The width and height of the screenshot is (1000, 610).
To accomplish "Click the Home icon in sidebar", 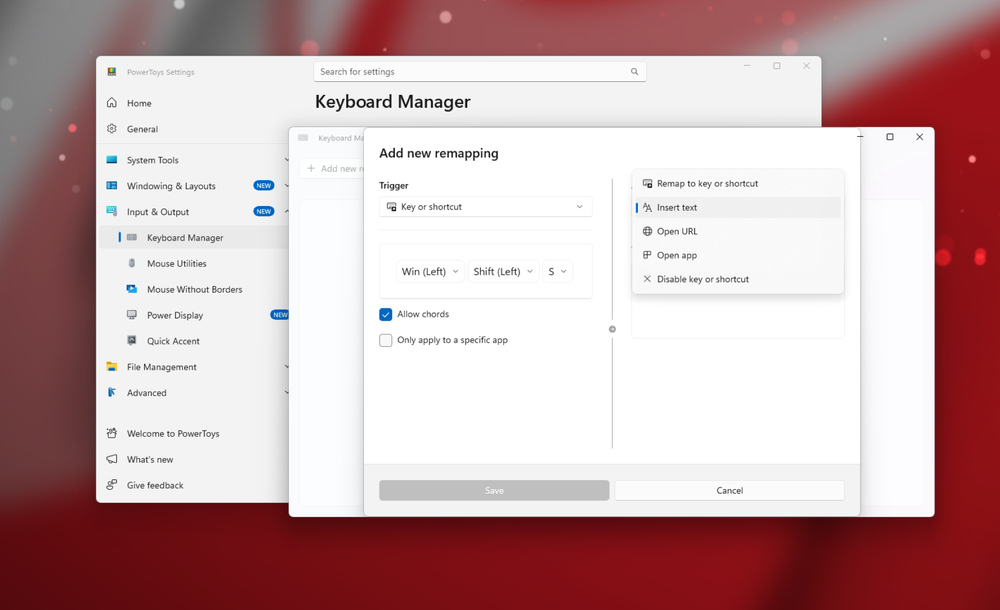I will point(112,103).
